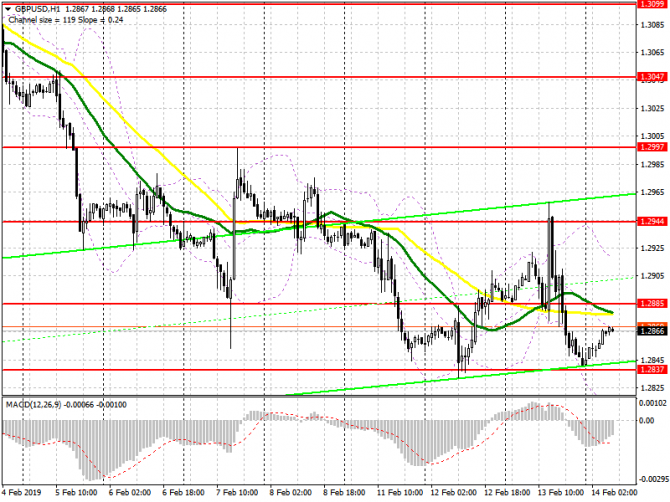This screenshot has width=670, height=502.
Task: Click the '14 Feb 02:00' time axis label
Action: click(x=614, y=493)
